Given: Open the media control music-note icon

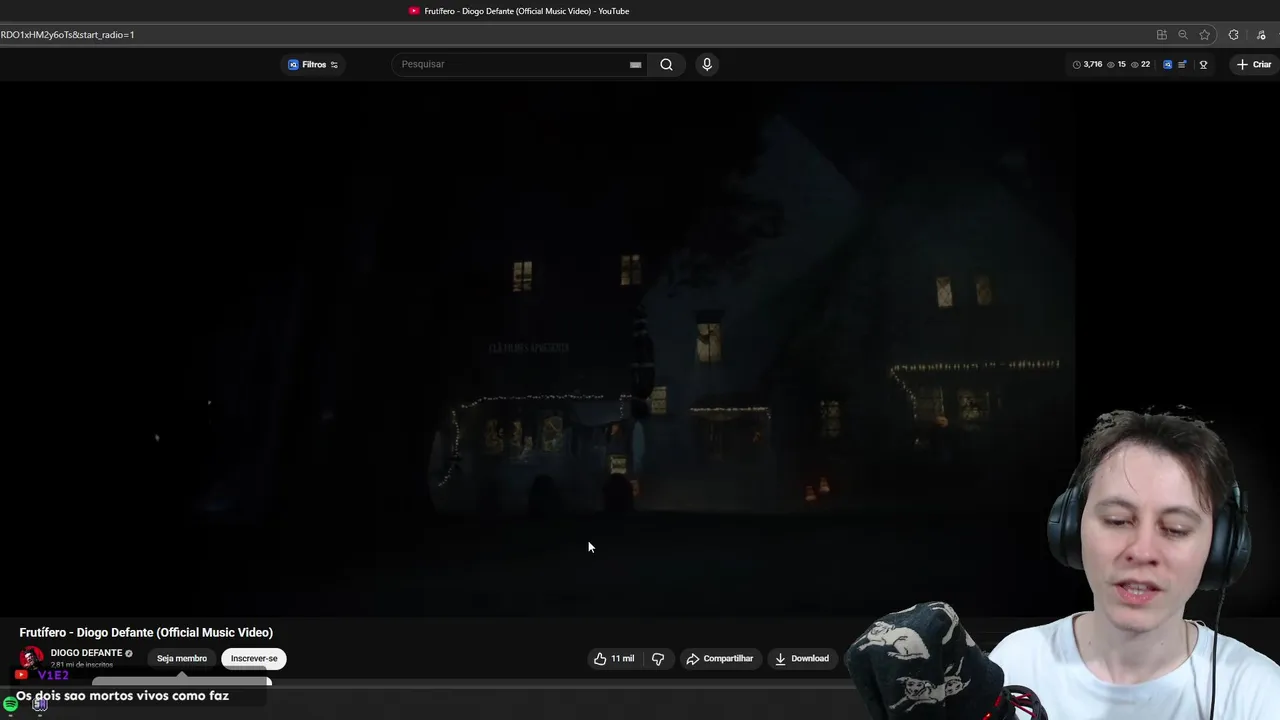Looking at the screenshot, I should 1261,34.
